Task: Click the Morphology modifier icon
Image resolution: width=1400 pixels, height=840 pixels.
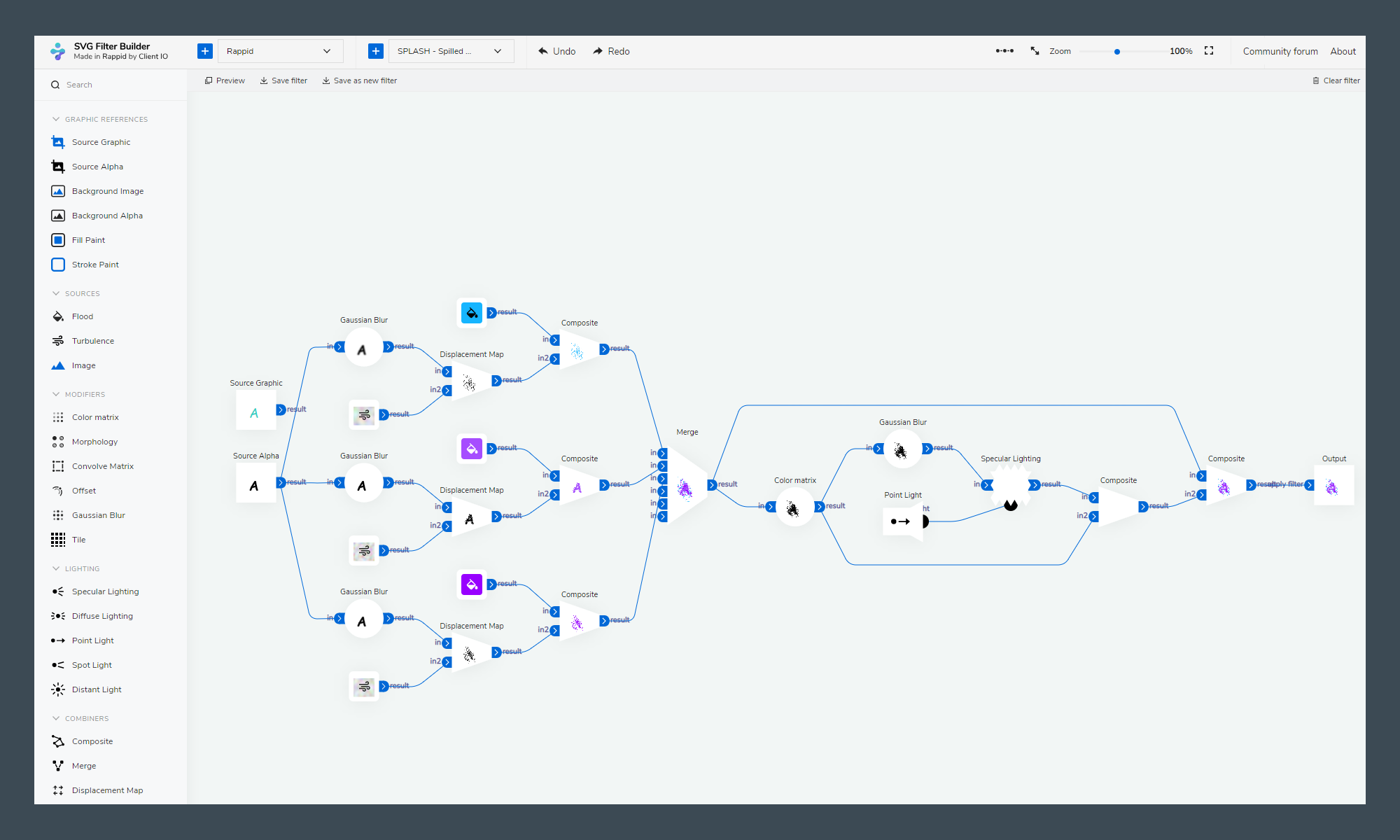Action: click(58, 442)
